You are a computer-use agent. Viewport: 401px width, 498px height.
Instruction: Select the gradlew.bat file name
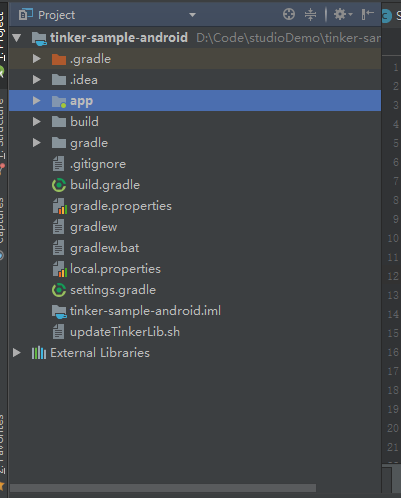point(105,248)
